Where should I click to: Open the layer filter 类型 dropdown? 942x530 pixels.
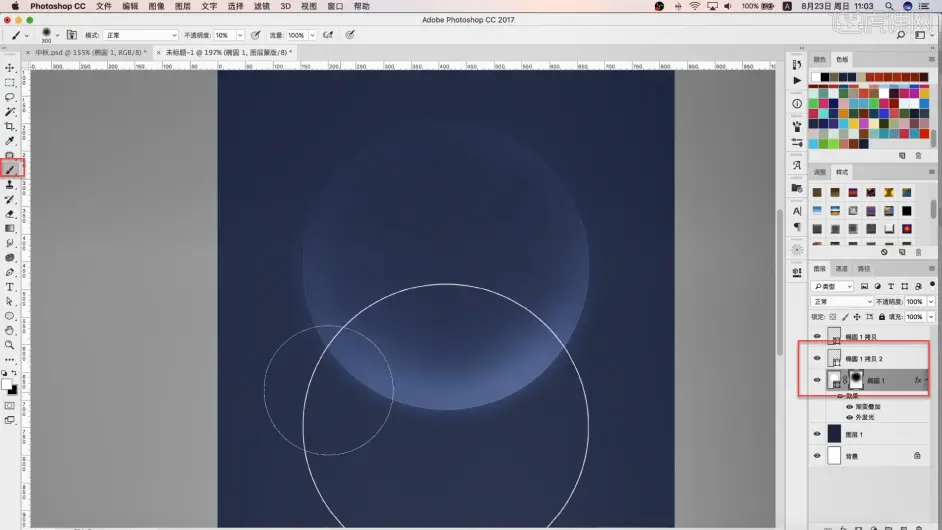coord(832,287)
